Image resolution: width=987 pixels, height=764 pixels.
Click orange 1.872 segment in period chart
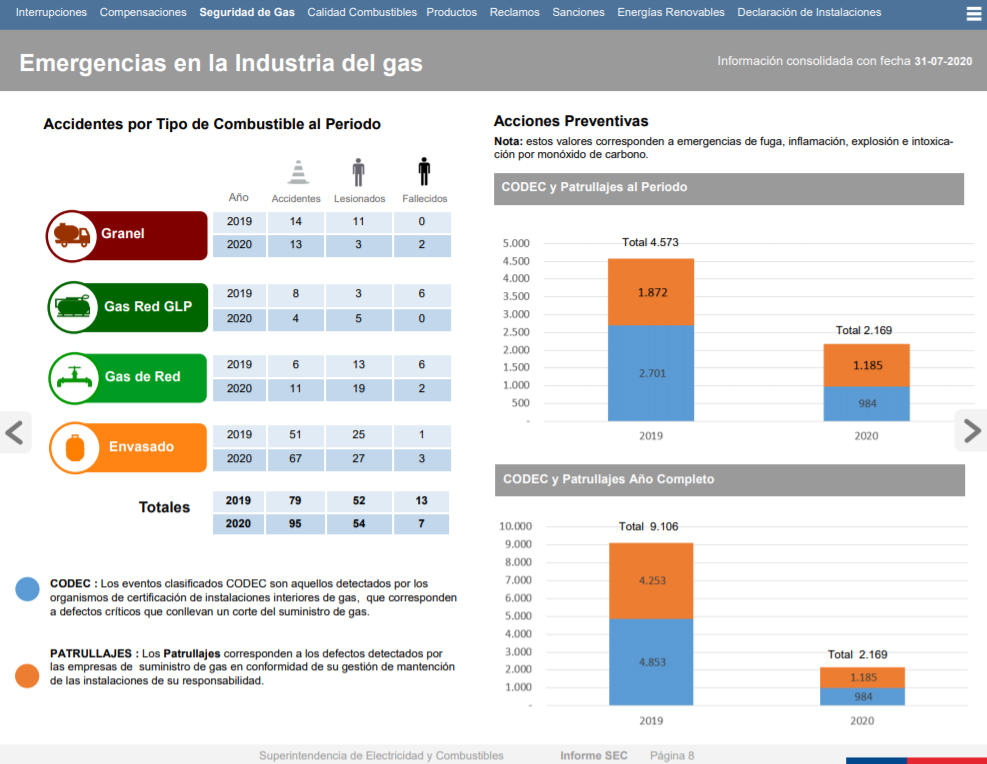[651, 292]
